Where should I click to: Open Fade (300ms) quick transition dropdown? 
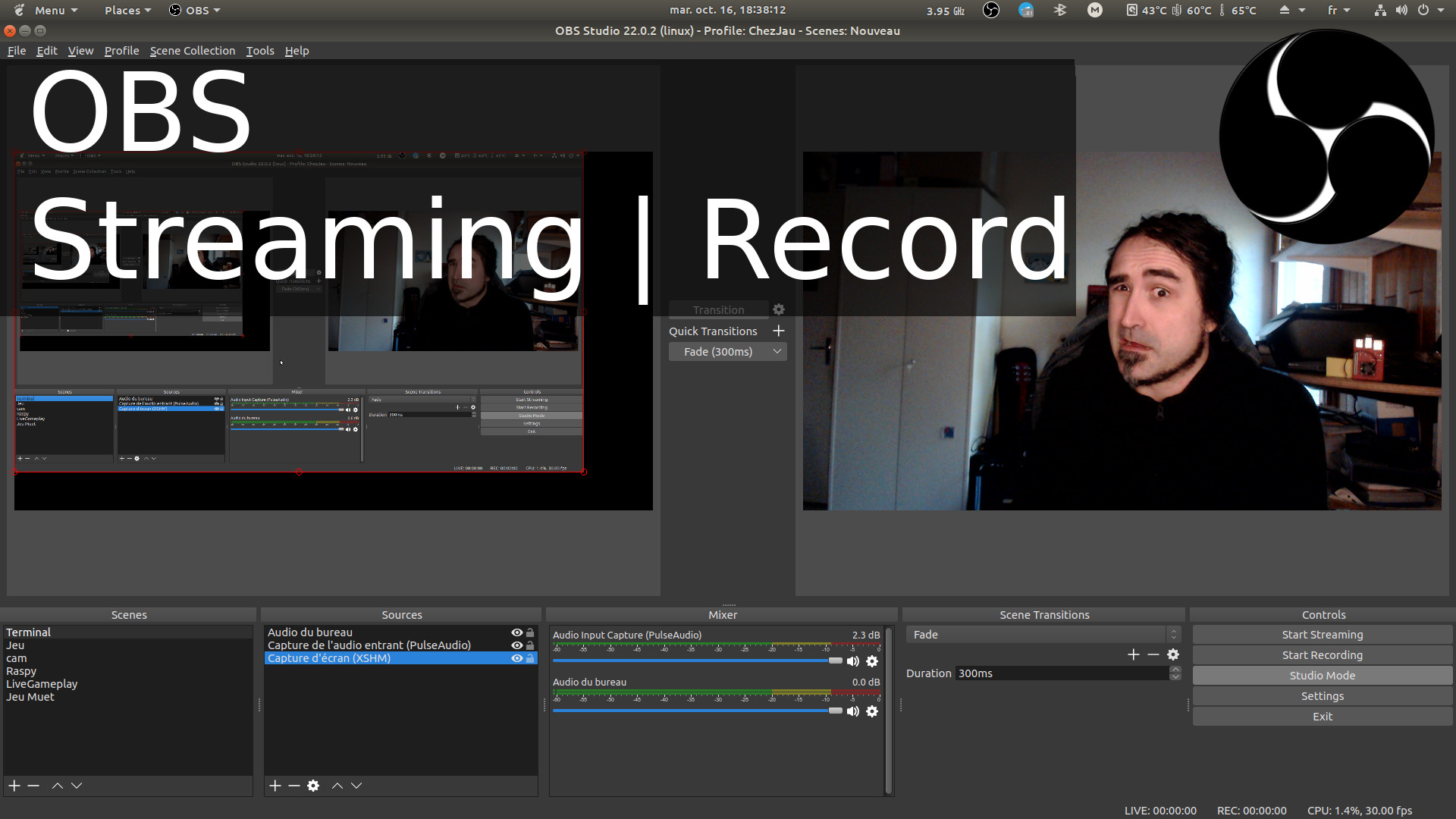pos(727,352)
